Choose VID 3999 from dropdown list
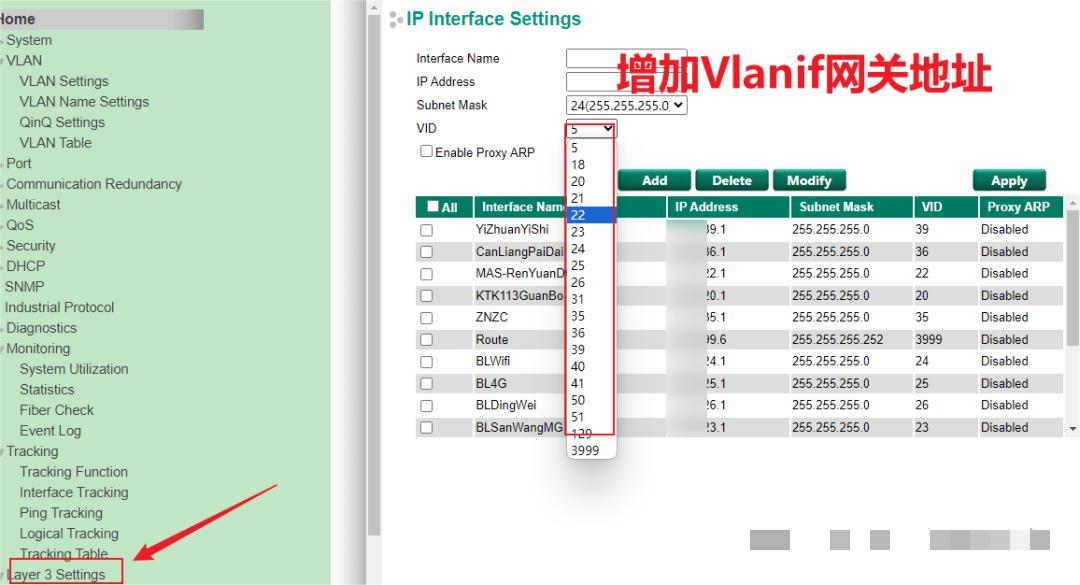Screen dimensions: 1080x585 tap(591, 451)
